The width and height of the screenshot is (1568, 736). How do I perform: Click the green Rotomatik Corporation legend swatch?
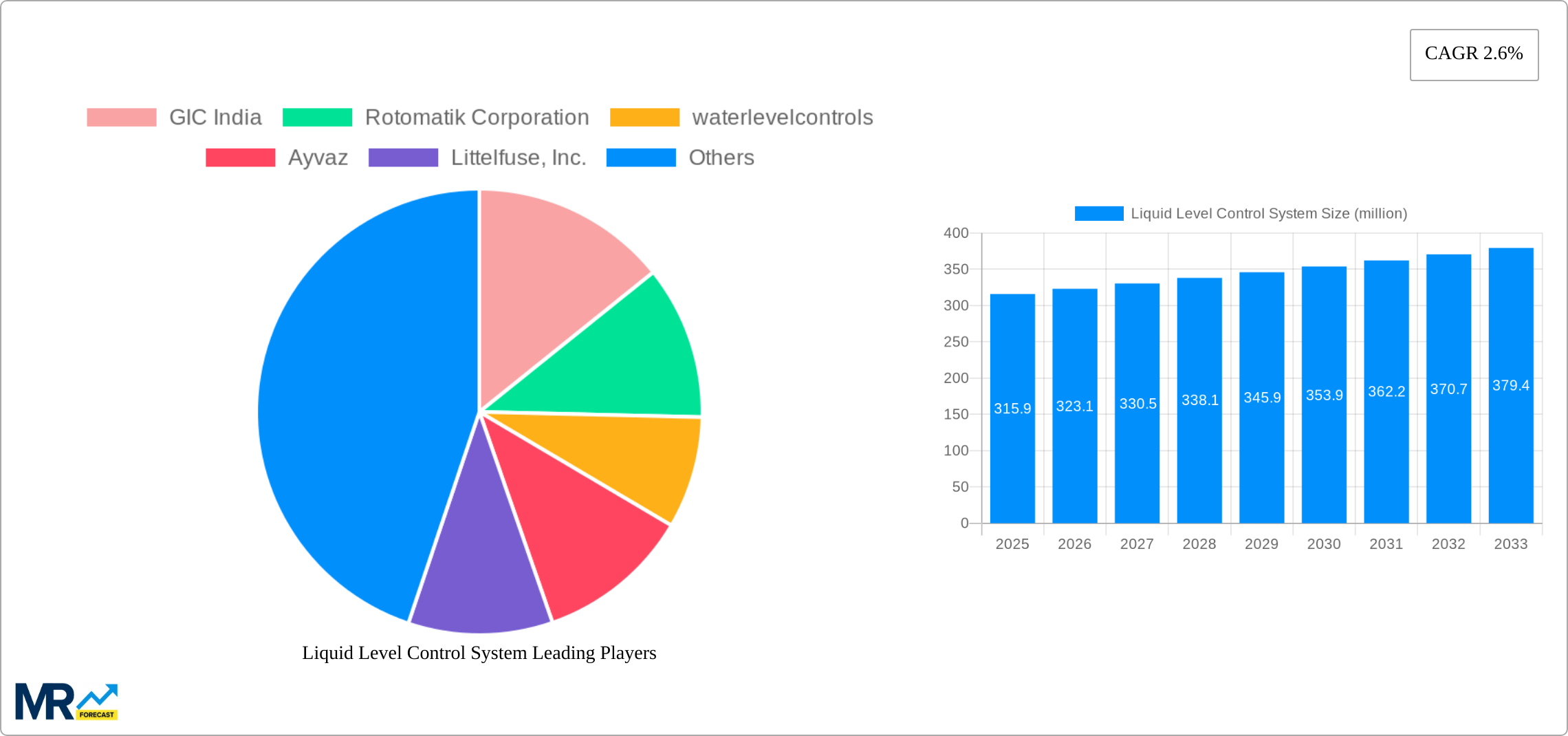pos(318,117)
